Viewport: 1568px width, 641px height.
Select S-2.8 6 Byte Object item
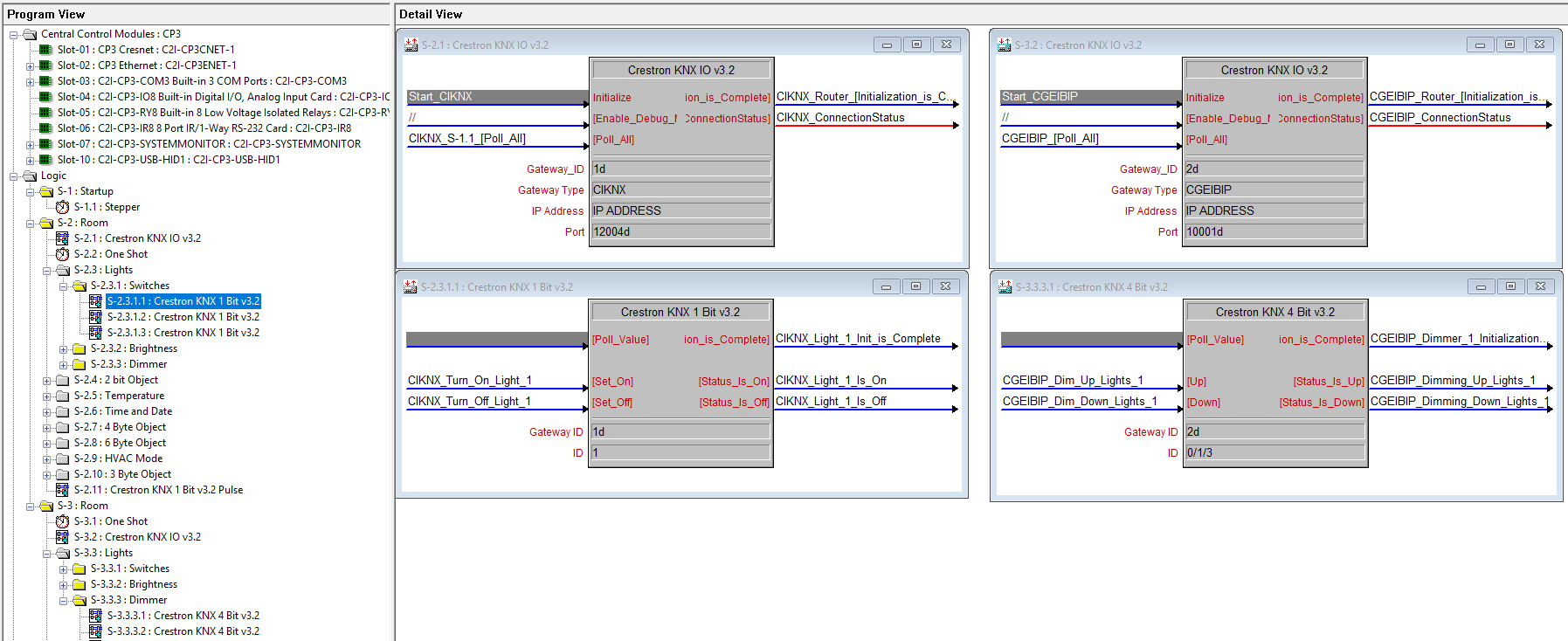[x=120, y=443]
